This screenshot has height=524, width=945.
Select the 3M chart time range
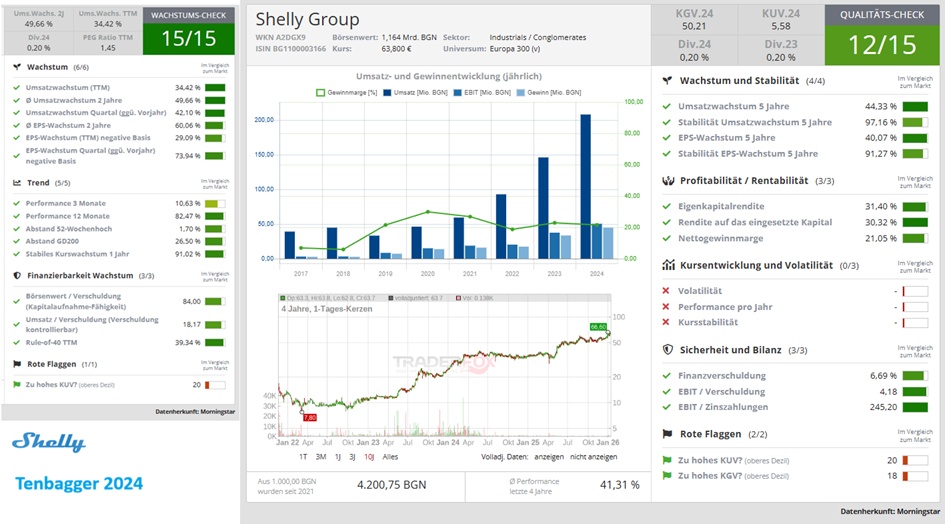tap(321, 456)
